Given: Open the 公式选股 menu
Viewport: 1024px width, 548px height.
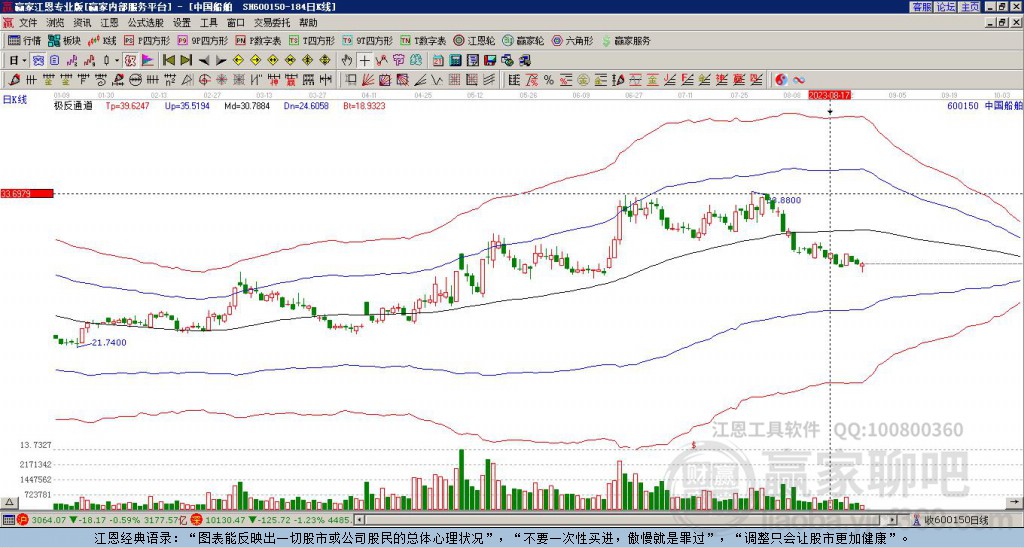Looking at the screenshot, I should tap(146, 23).
